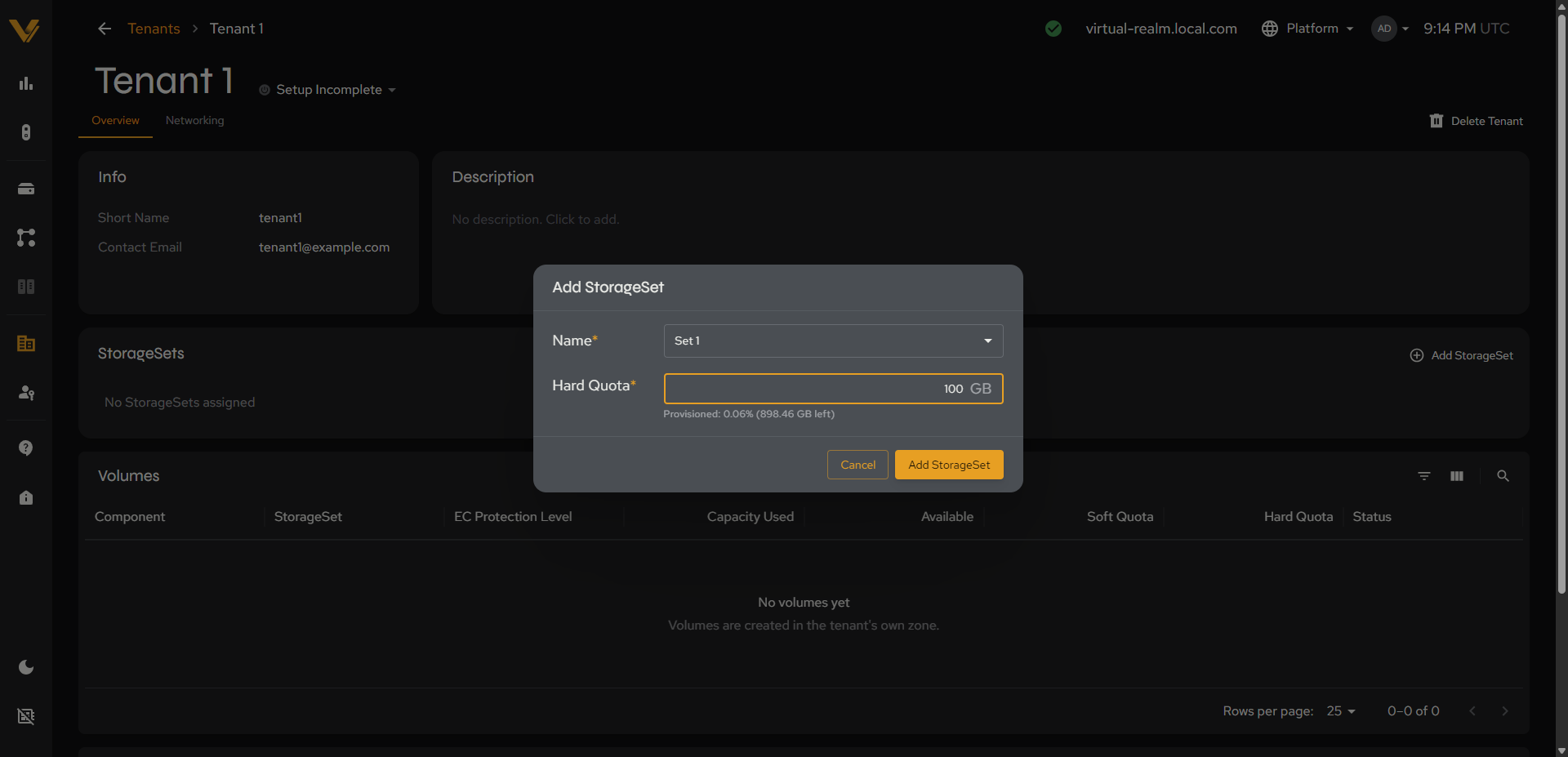The image size is (1568, 757).
Task: Open Volumes column chooser icon
Action: [1457, 476]
